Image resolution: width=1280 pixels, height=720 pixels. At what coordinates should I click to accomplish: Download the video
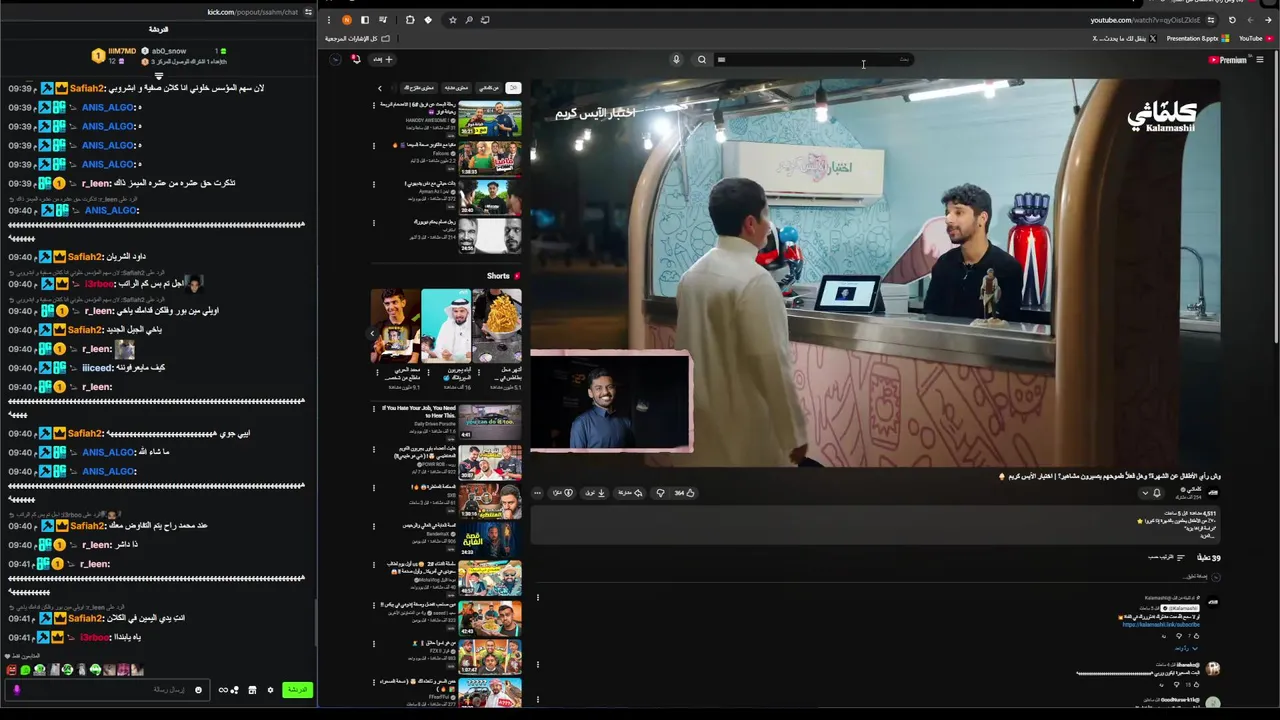click(596, 493)
